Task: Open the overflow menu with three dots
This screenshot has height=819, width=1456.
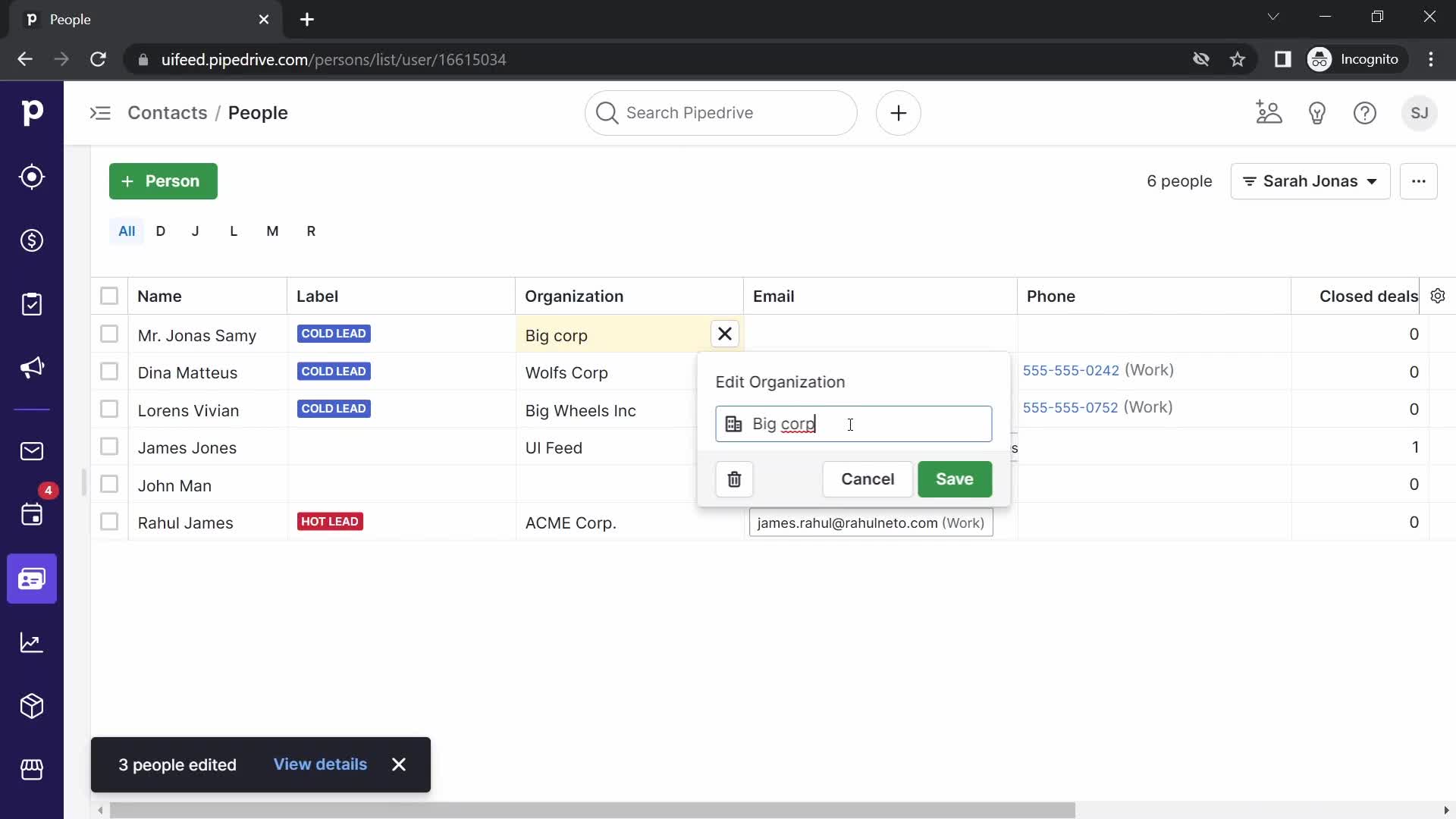Action: pyautogui.click(x=1419, y=181)
